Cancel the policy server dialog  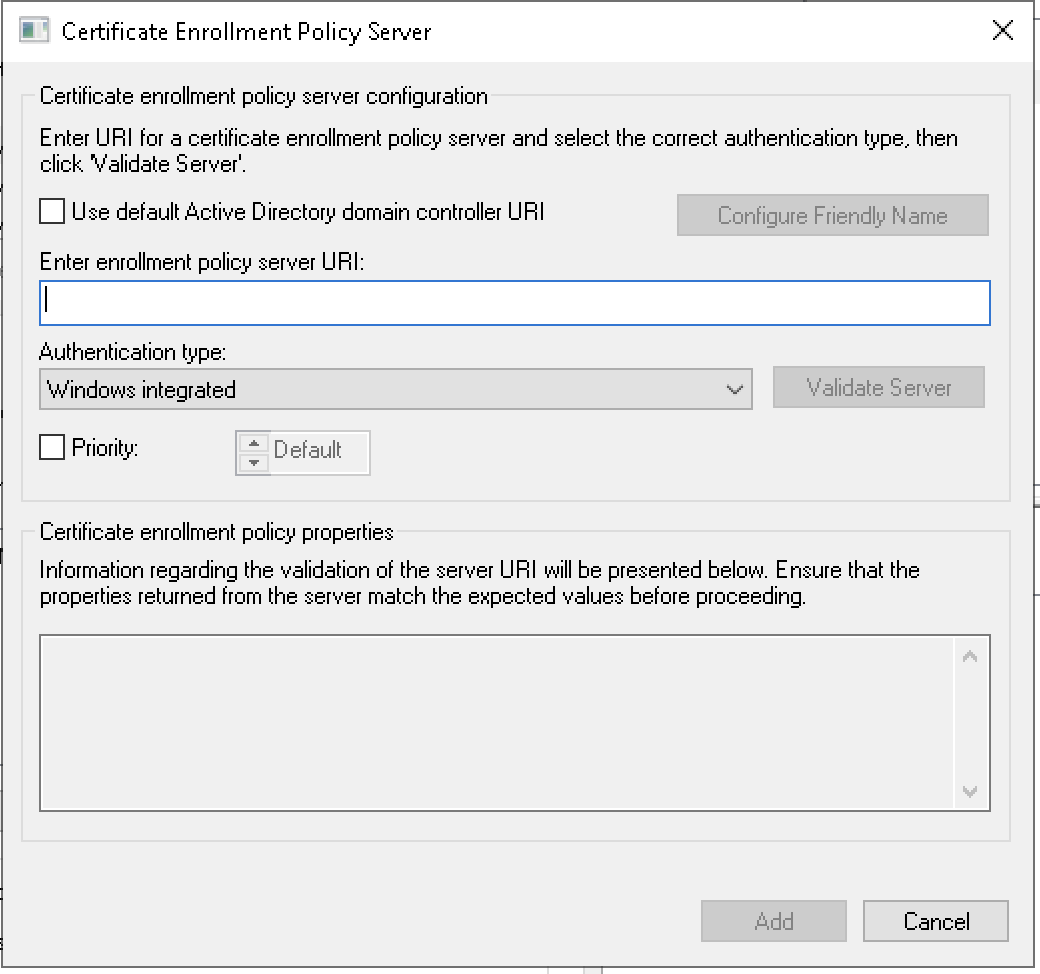click(935, 921)
